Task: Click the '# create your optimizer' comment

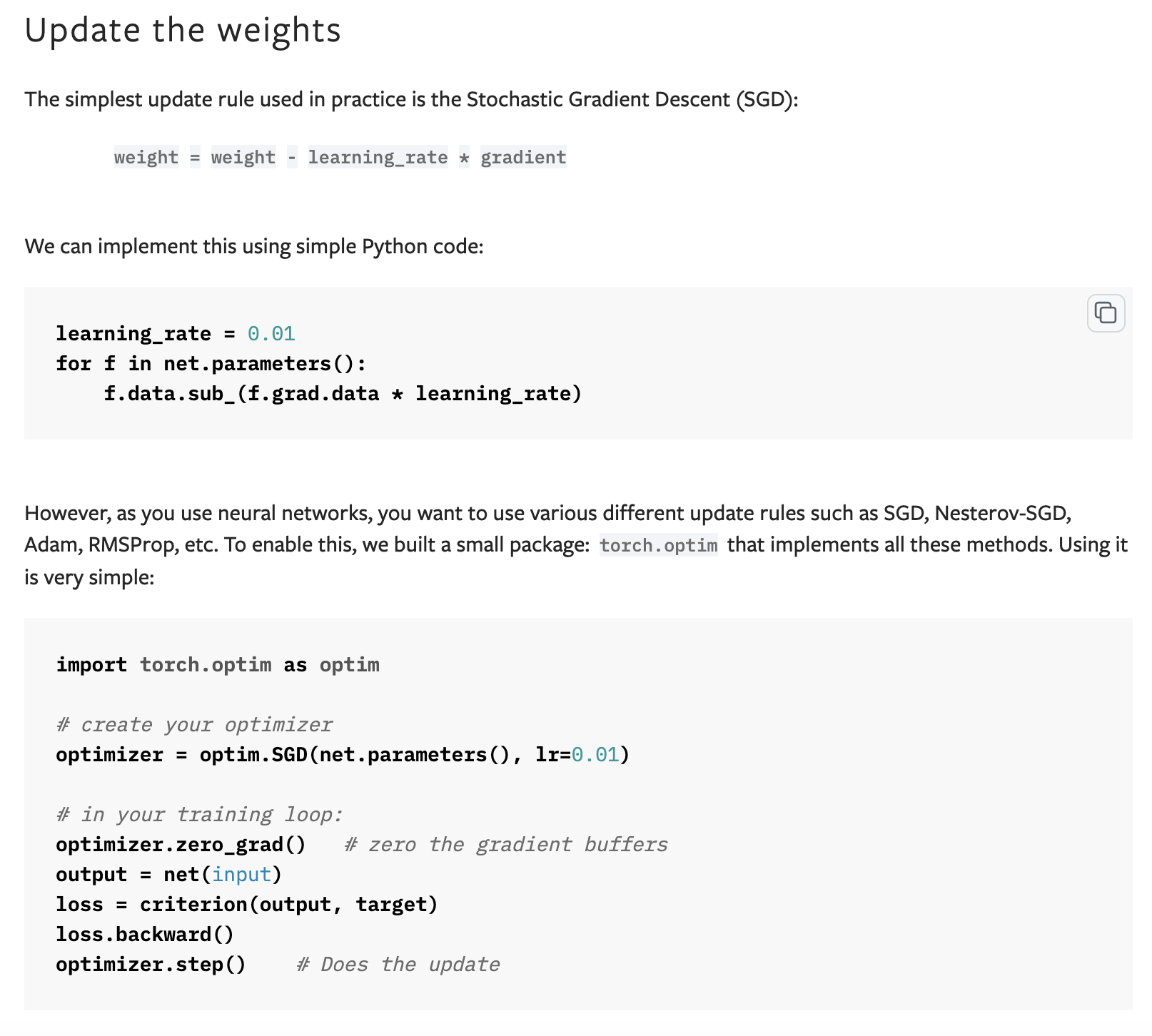Action: [x=194, y=725]
